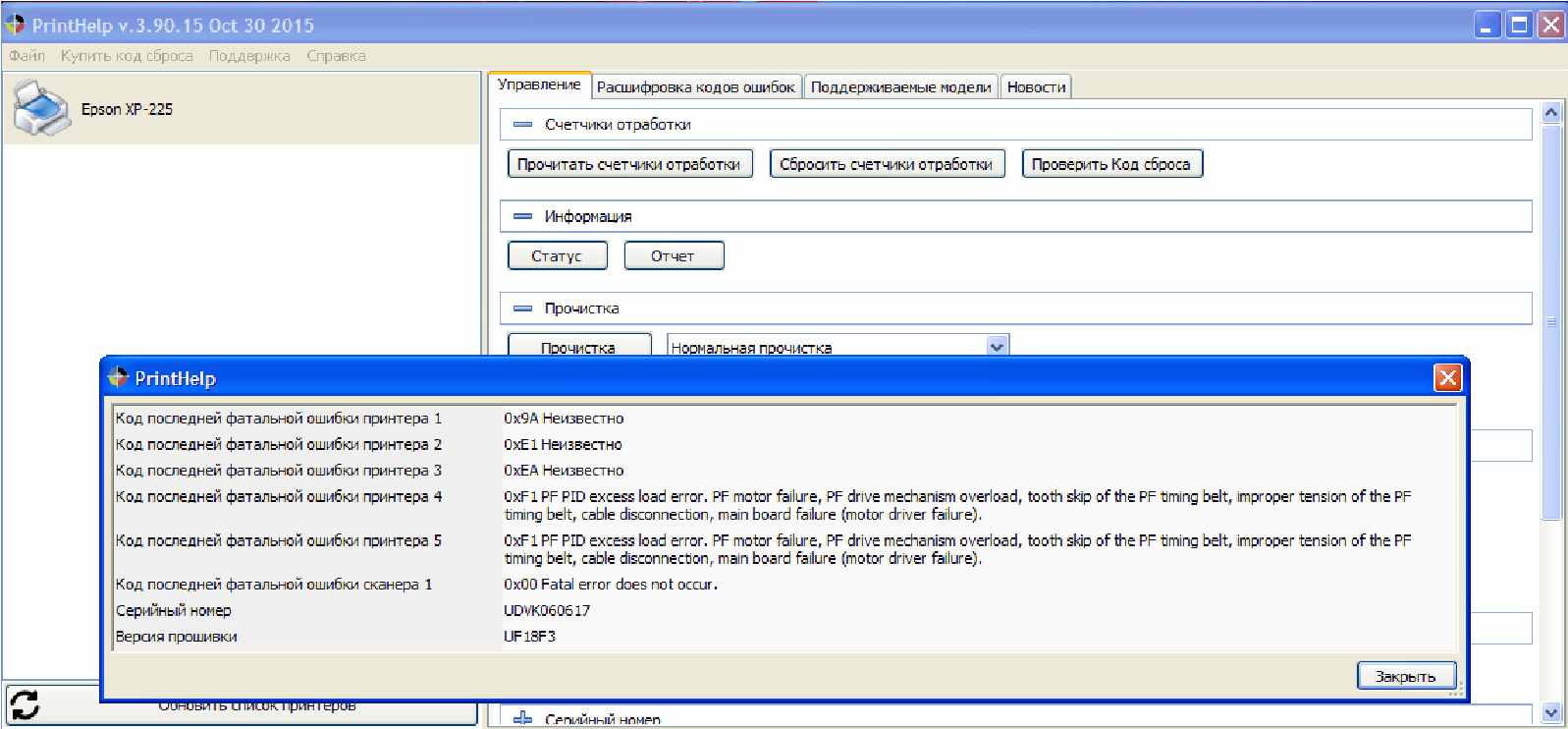This screenshot has width=1568, height=729.
Task: Click Прочитать счетчики отработки button
Action: coord(629,164)
